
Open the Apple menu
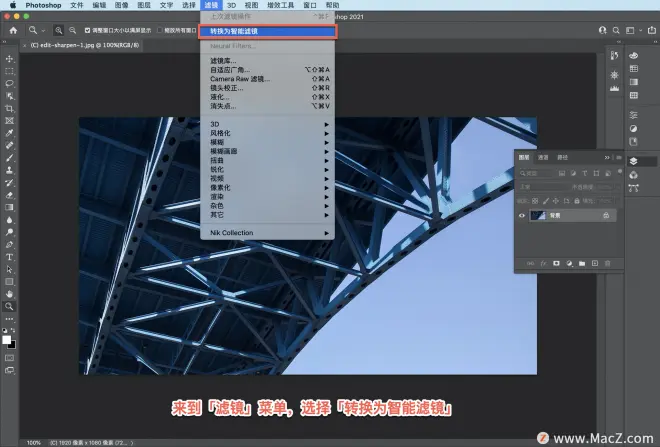click(x=13, y=5)
